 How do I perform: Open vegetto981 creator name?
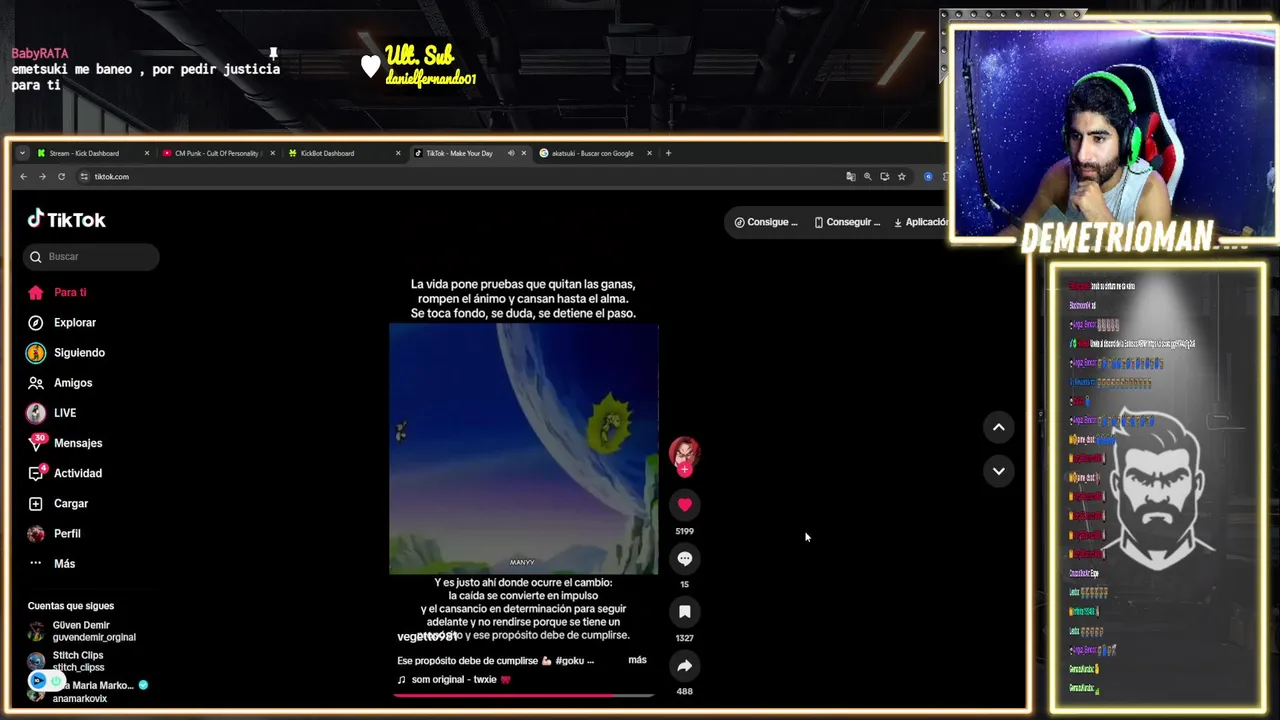[427, 637]
